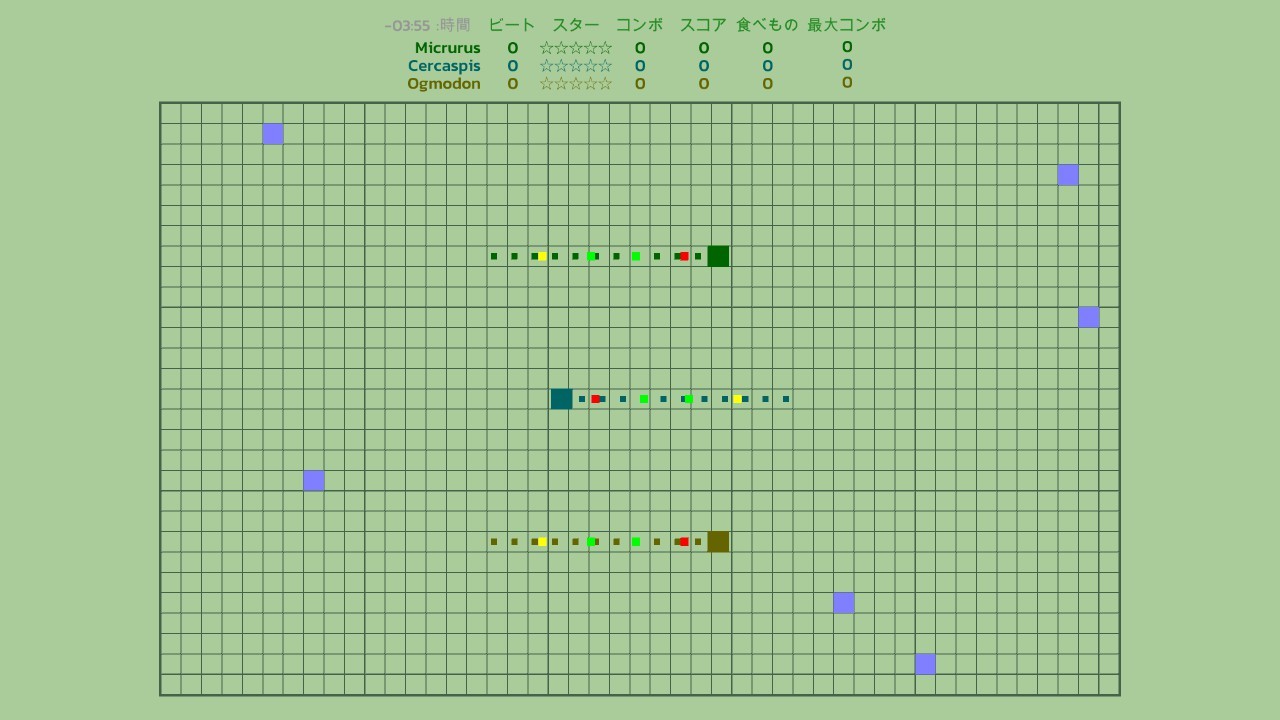The height and width of the screenshot is (720, 1280).
Task: Click the Micrurus player name
Action: (448, 48)
